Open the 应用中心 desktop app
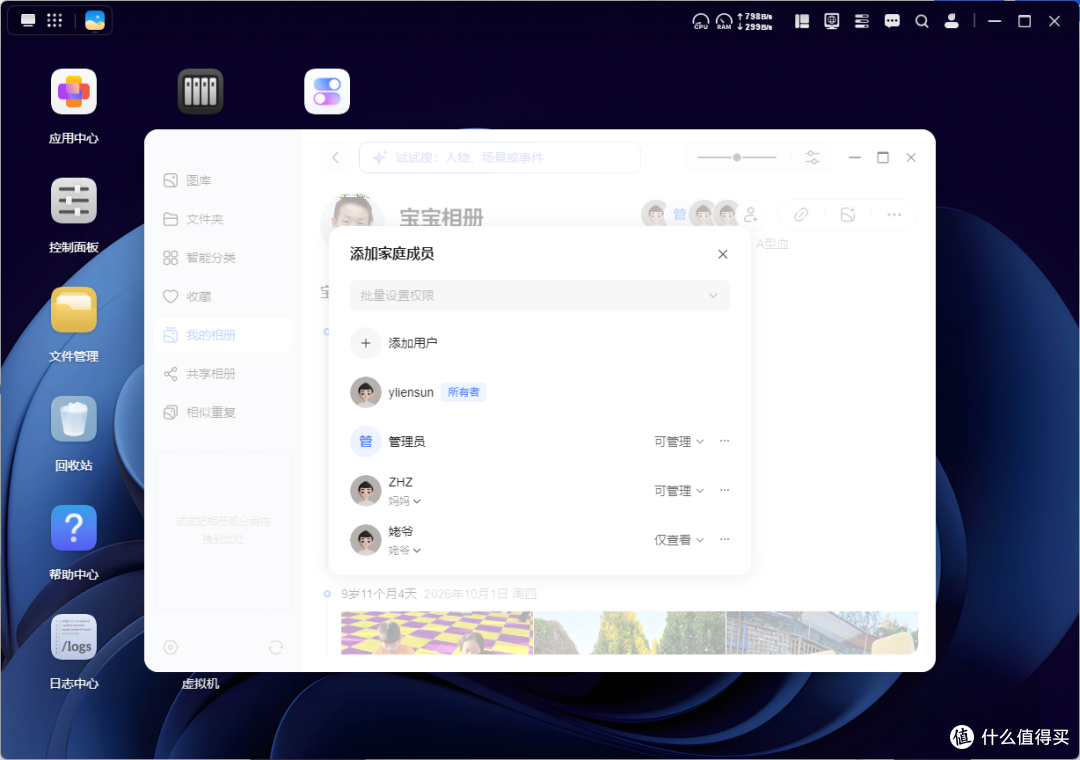The height and width of the screenshot is (760, 1080). coord(74,92)
